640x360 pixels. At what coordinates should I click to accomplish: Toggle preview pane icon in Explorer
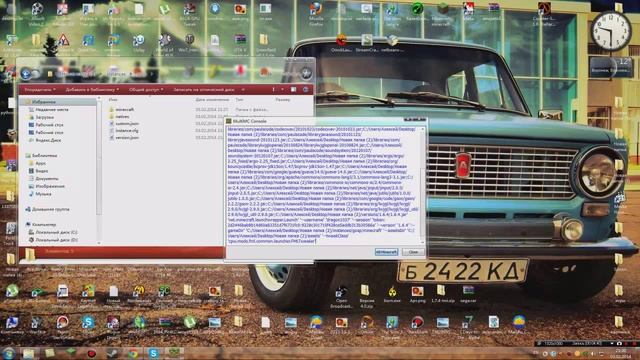[293, 89]
